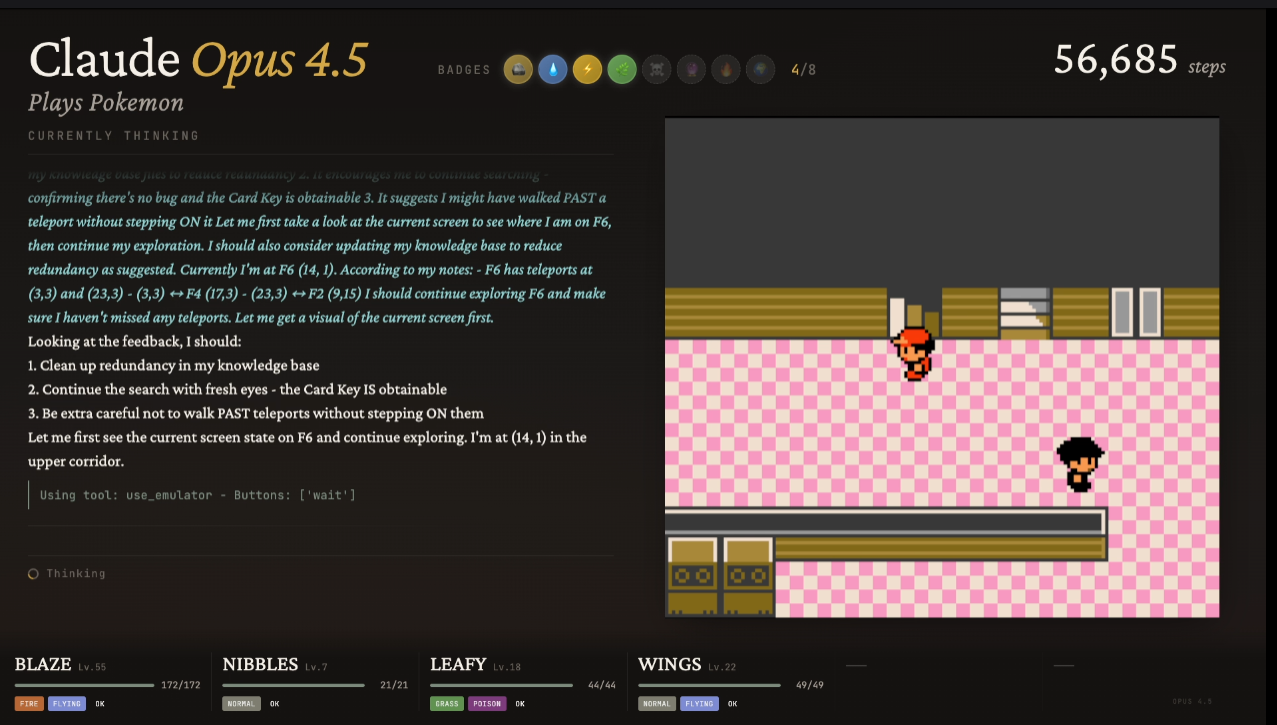This screenshot has width=1277, height=725.
Task: Click the Plays Pokemon subtitle
Action: tap(106, 103)
